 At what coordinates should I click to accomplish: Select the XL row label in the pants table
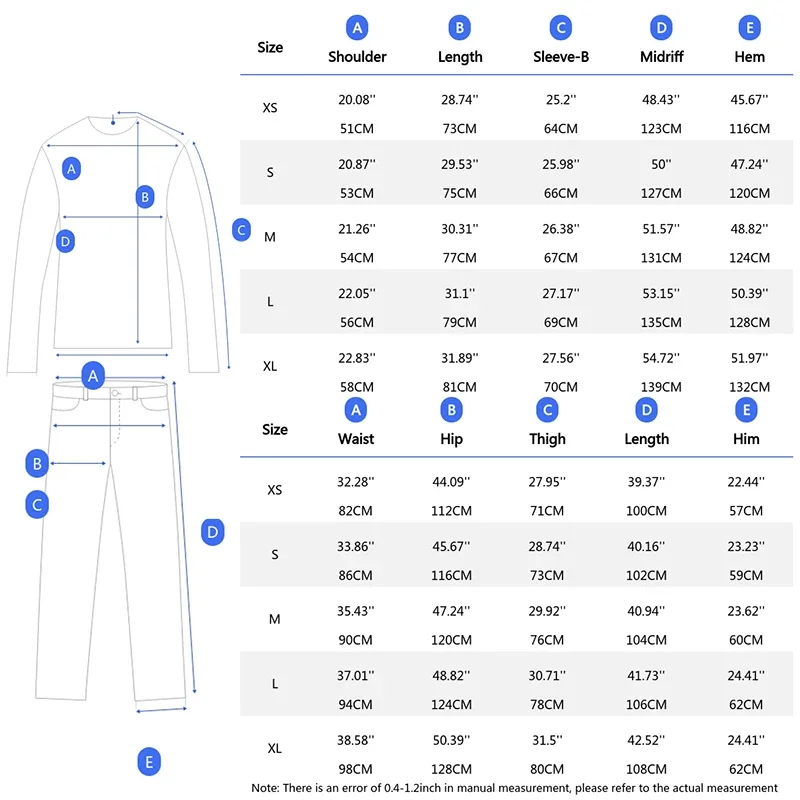click(x=275, y=748)
